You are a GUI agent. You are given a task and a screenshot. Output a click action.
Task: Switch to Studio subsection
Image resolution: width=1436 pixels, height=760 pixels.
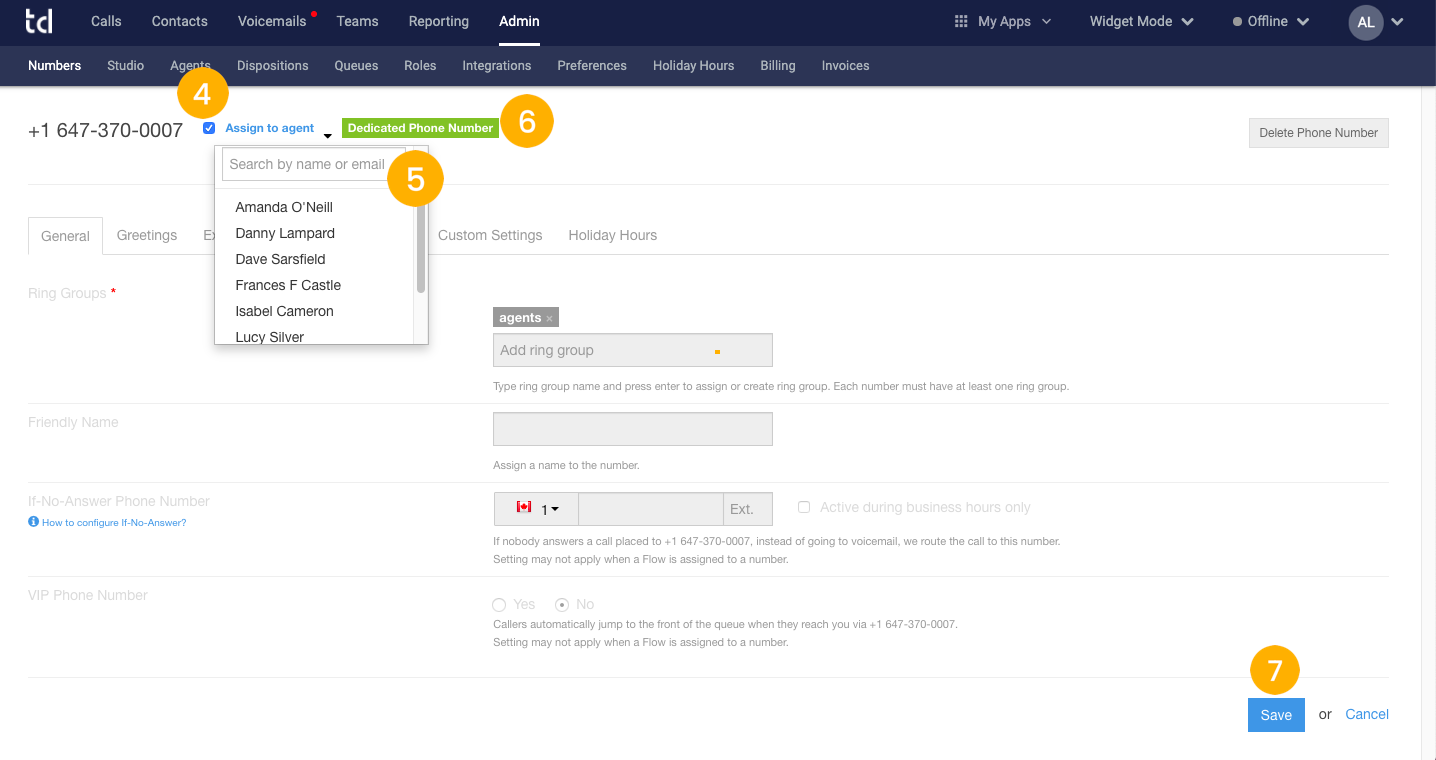pos(126,65)
